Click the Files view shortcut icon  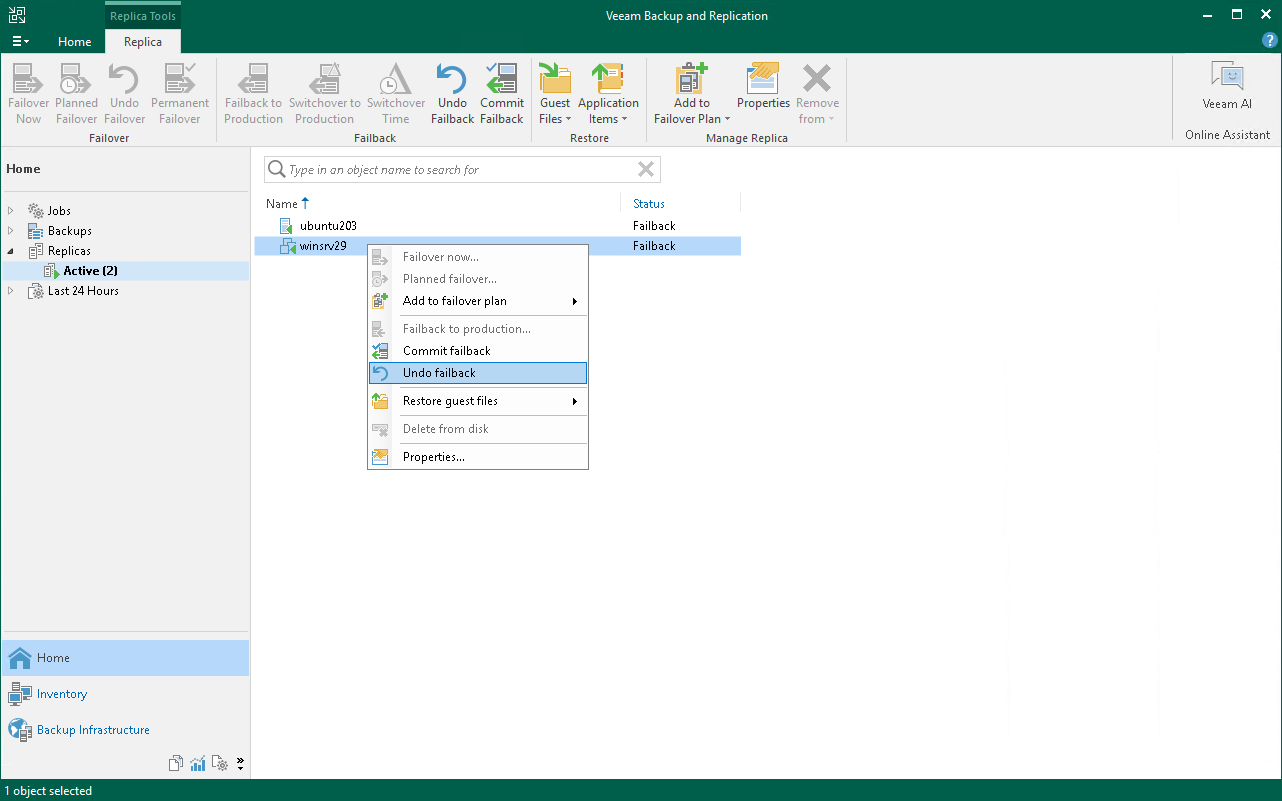176,764
